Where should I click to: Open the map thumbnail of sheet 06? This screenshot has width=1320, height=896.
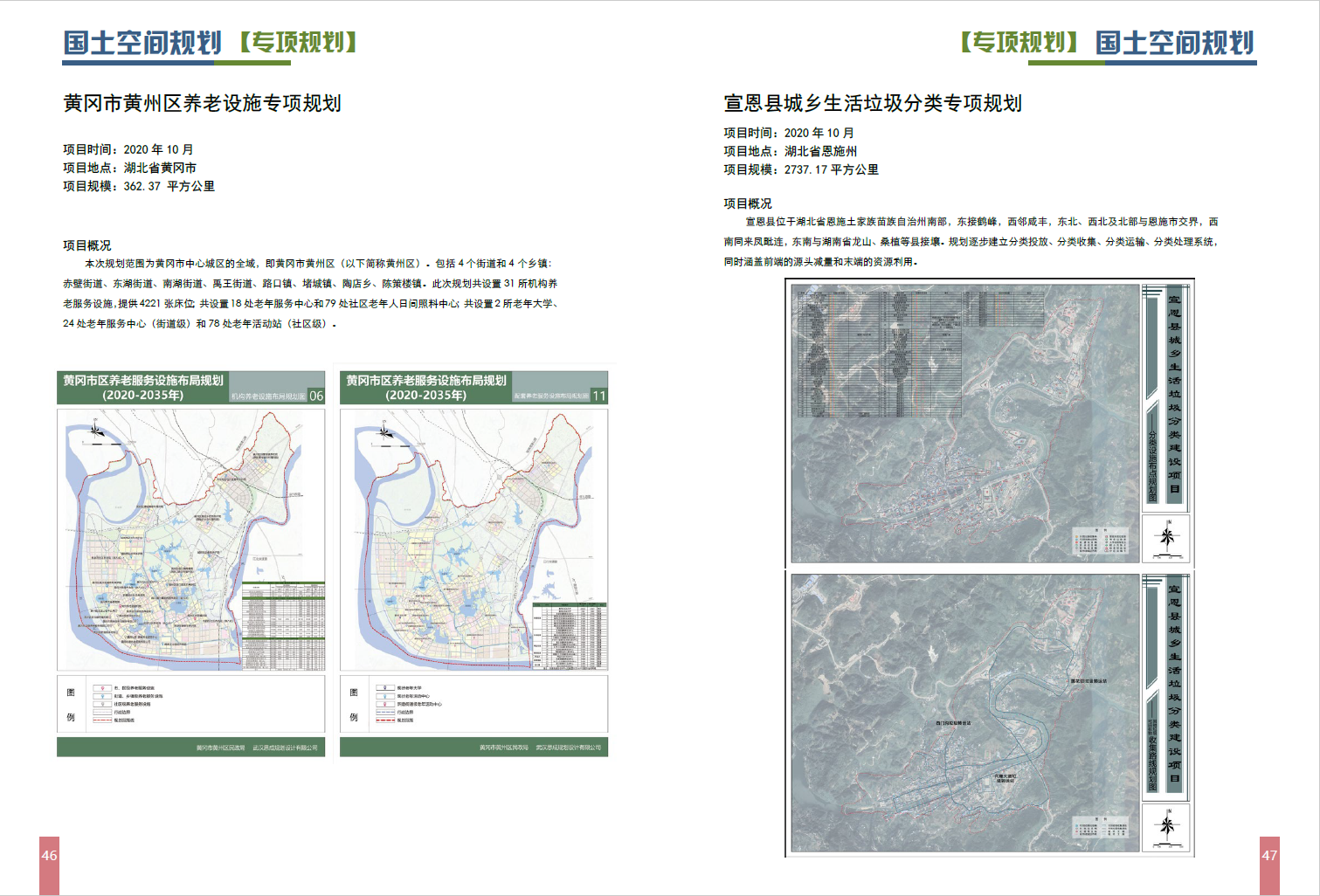pyautogui.click(x=191, y=540)
